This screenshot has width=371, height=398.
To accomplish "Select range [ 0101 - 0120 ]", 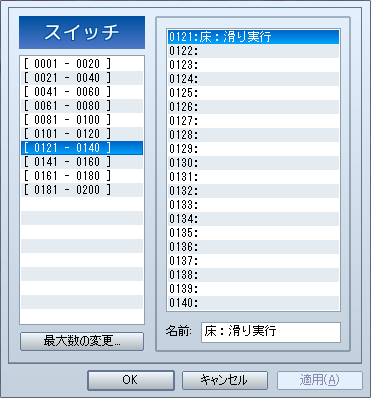I will point(82,134).
